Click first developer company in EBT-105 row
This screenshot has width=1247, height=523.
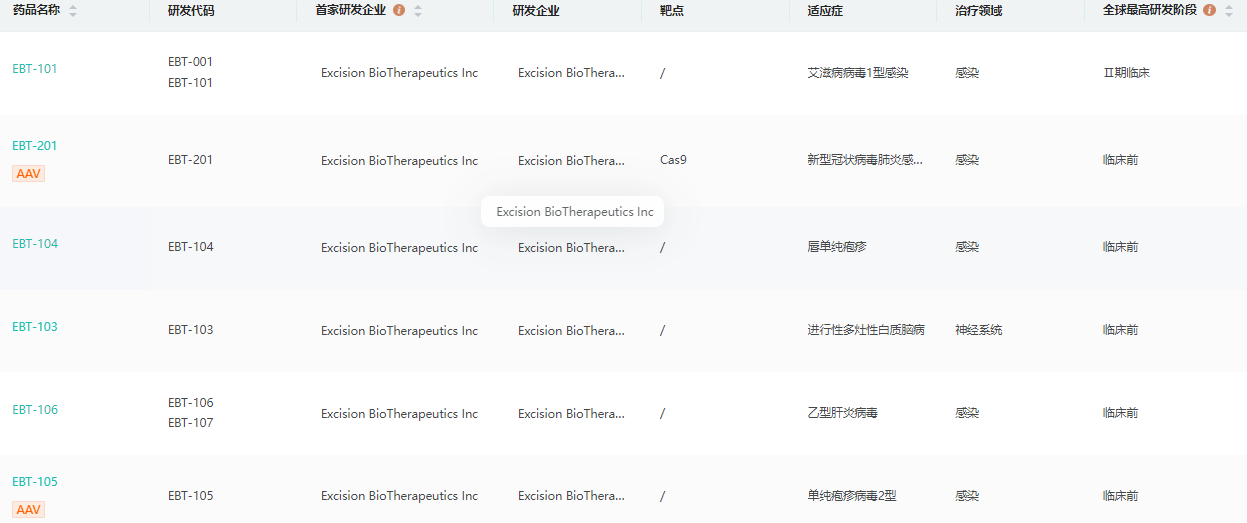point(399,496)
